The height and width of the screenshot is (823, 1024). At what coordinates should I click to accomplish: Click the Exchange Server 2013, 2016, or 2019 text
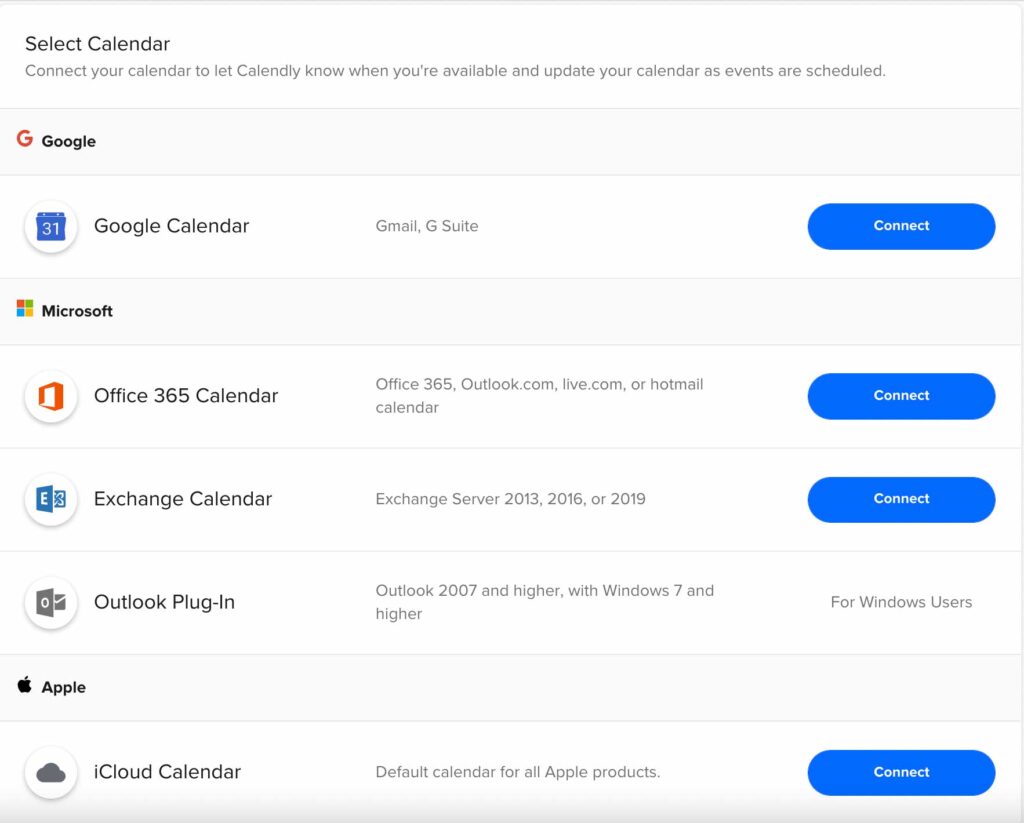pyautogui.click(x=511, y=499)
